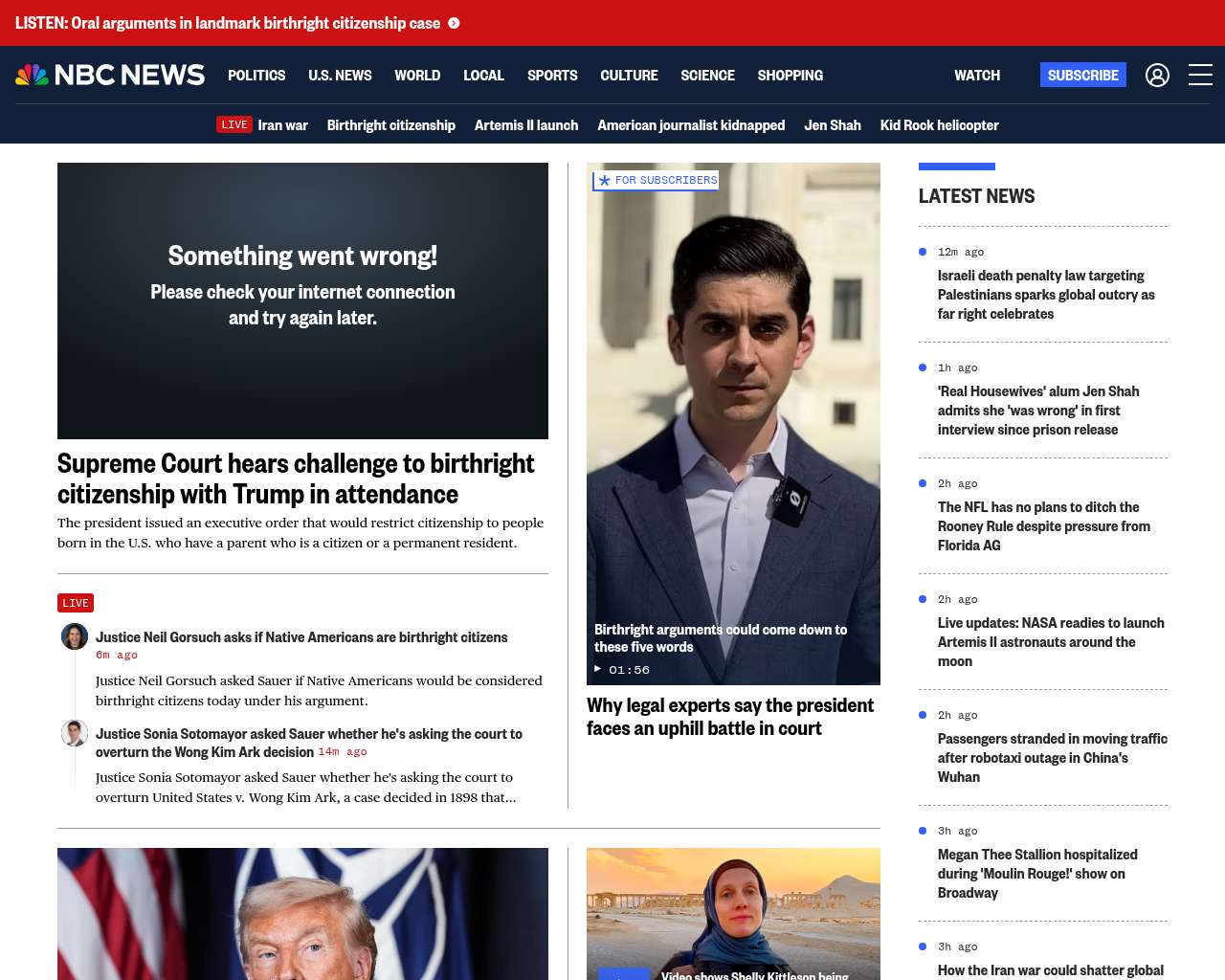The height and width of the screenshot is (980, 1225).
Task: Go to the Sports section
Action: (x=552, y=75)
